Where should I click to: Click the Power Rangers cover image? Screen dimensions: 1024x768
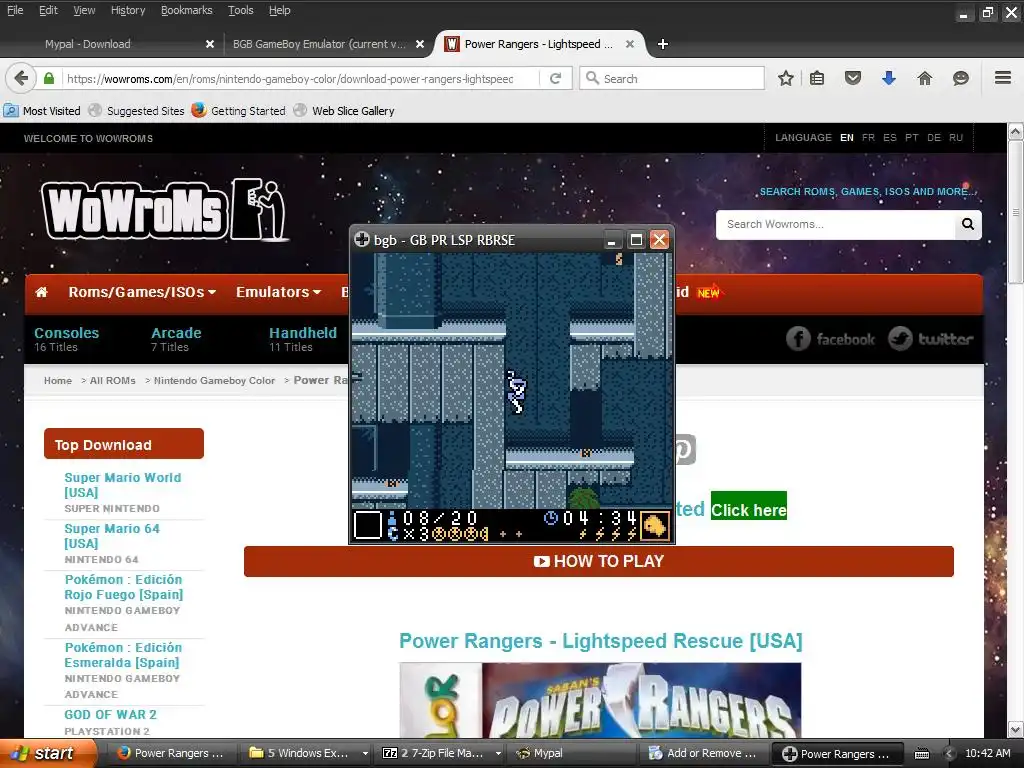[x=600, y=700]
